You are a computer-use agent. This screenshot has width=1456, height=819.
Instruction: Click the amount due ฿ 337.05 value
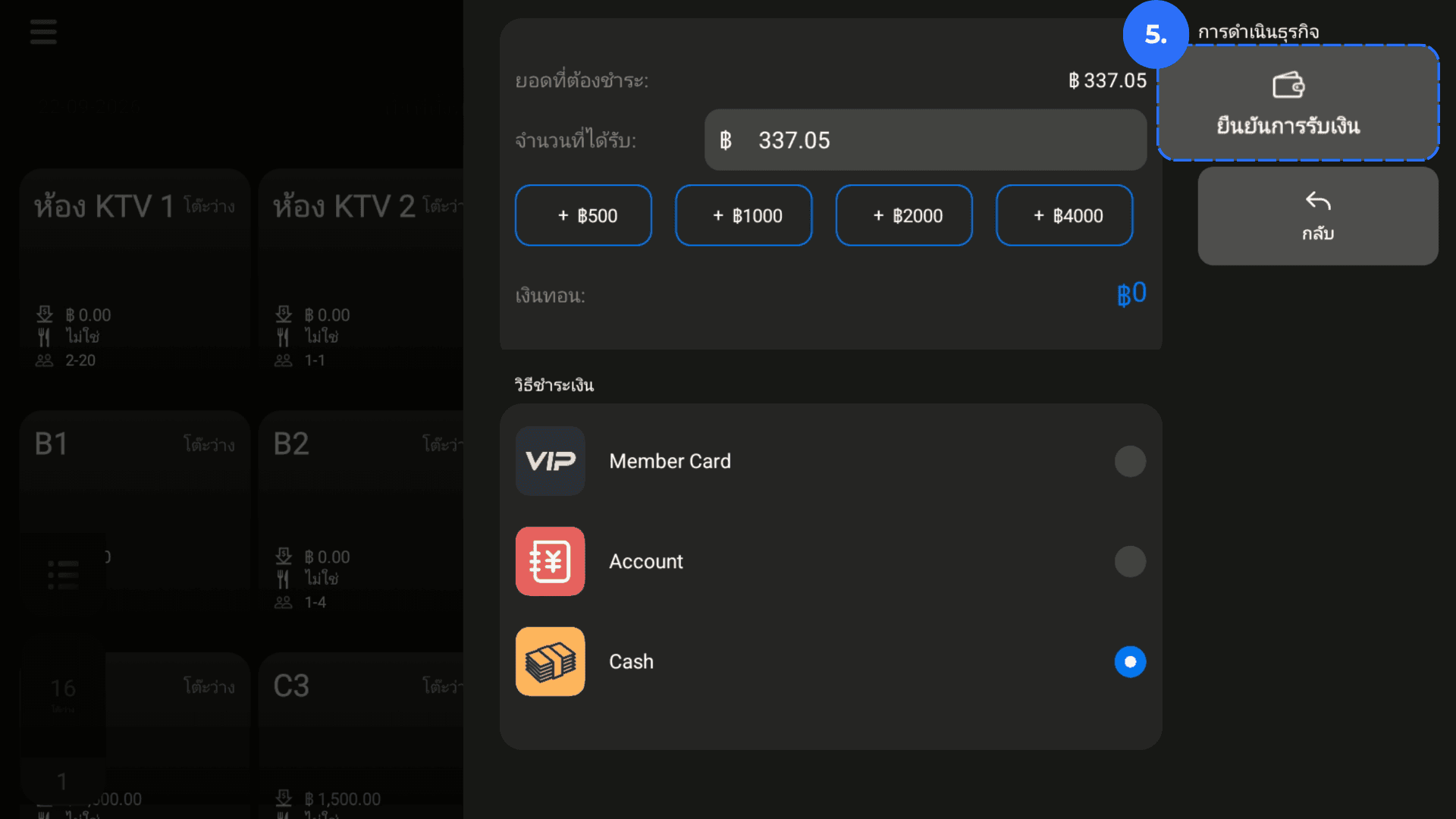tap(1107, 80)
